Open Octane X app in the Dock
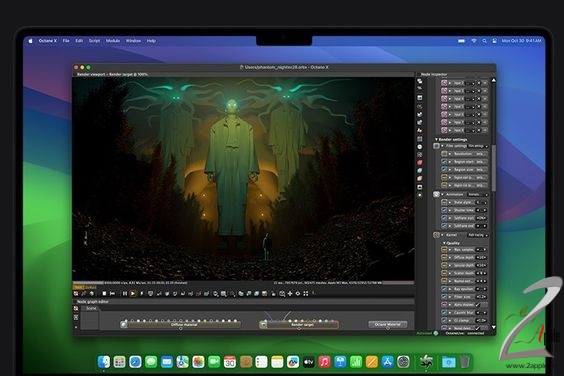 426,361
